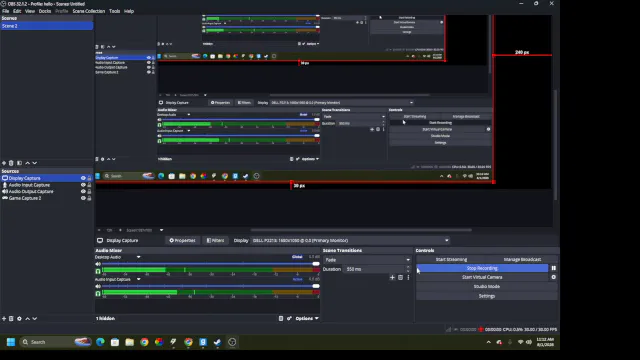Expand the Fade transition dropdown
Viewport: 640px width, 360px height.
pos(367,260)
